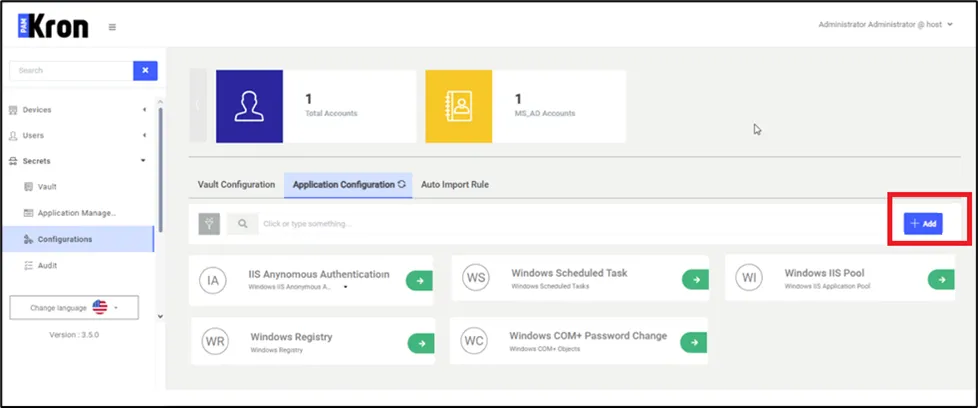Switch to the Vault Configuration tab
Viewport: 978px width, 408px height.
[236, 185]
